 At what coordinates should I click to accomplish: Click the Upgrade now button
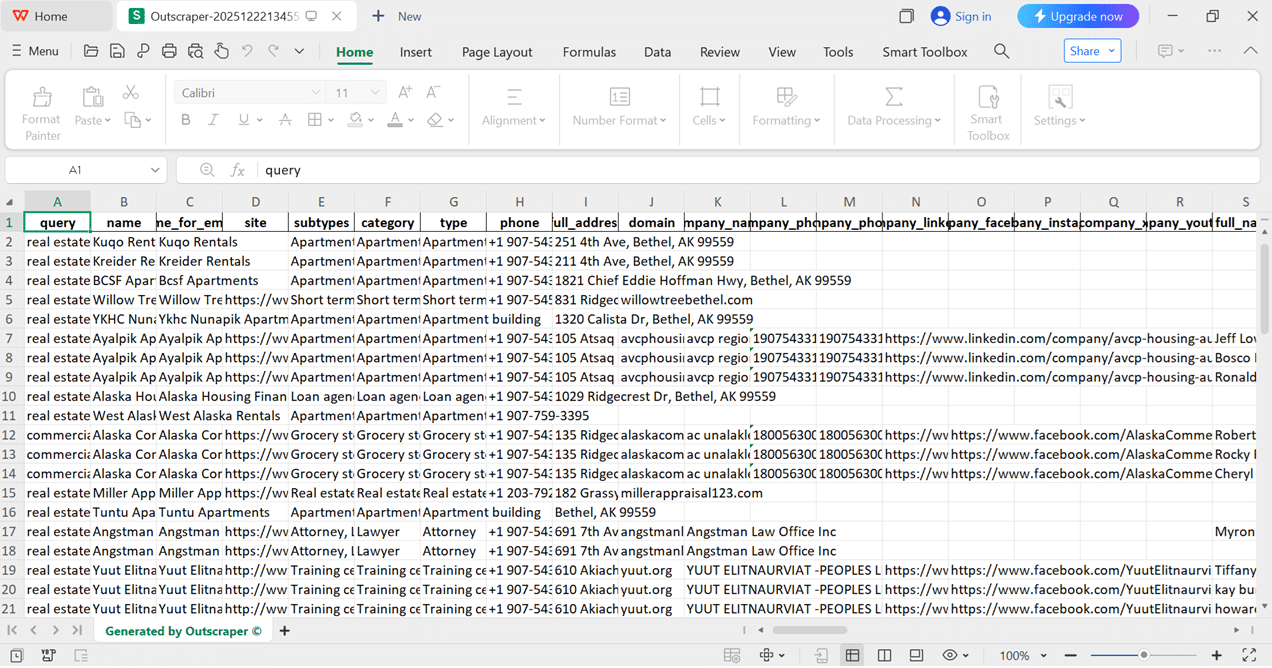click(x=1078, y=16)
